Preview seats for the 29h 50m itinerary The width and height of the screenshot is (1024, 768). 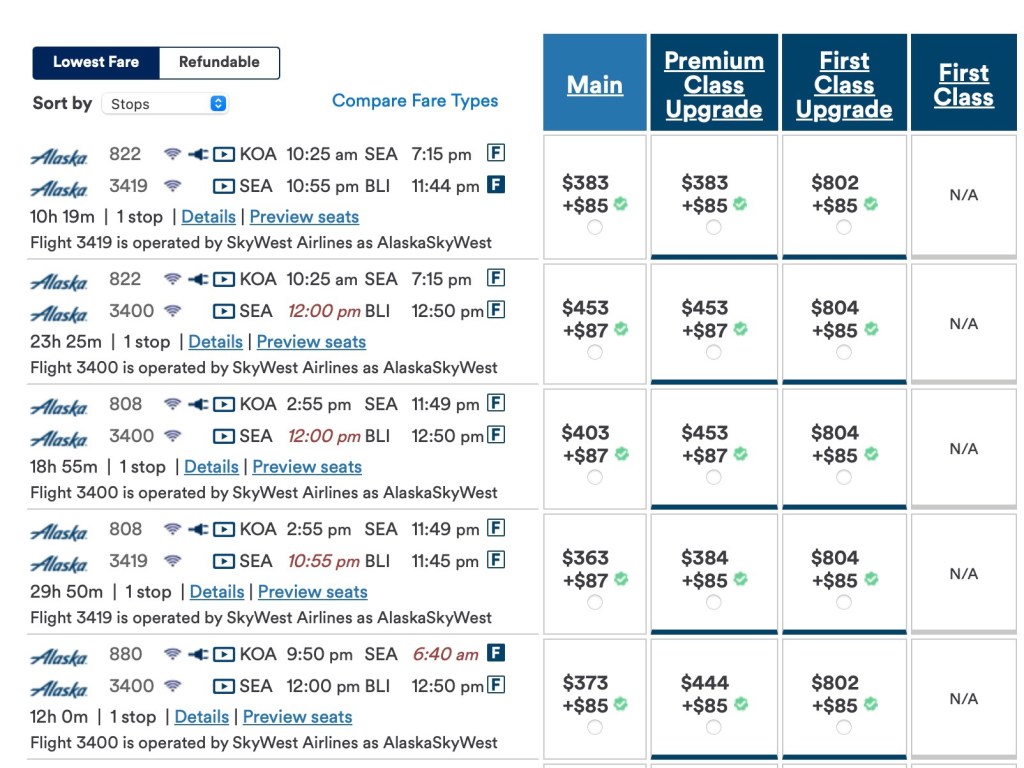click(x=312, y=592)
